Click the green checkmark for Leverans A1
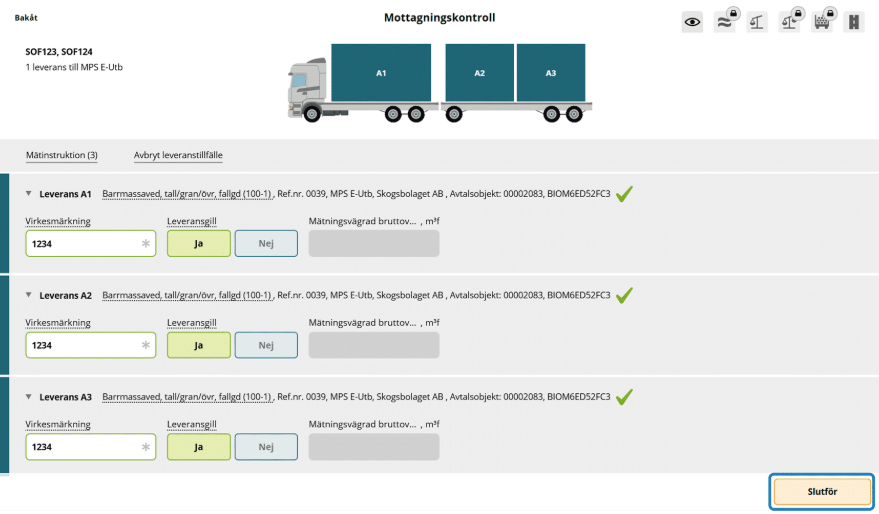 pyautogui.click(x=625, y=194)
